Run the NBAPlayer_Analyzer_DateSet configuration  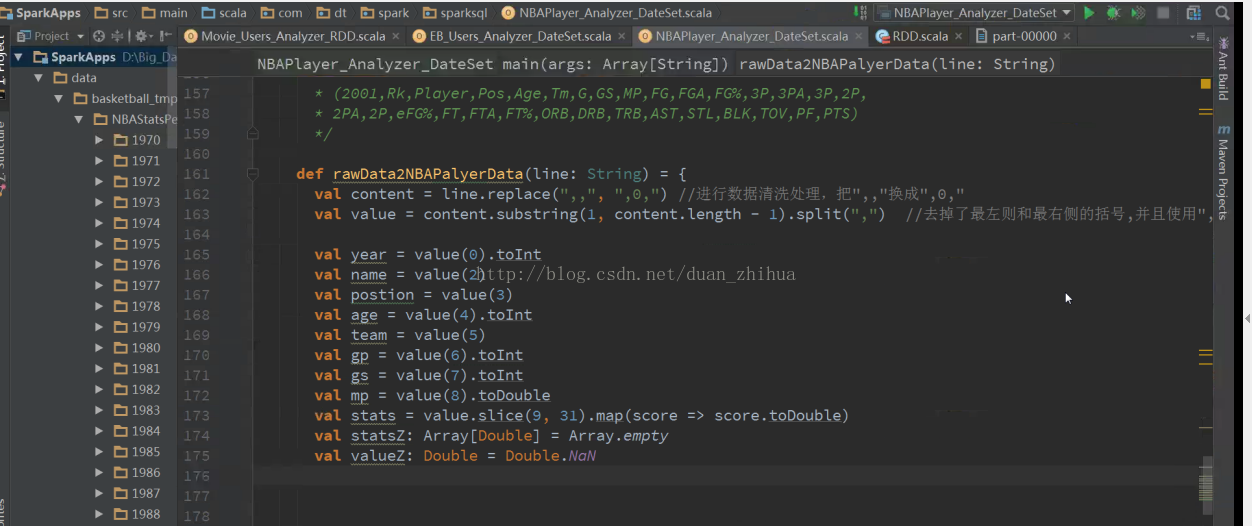[1089, 13]
